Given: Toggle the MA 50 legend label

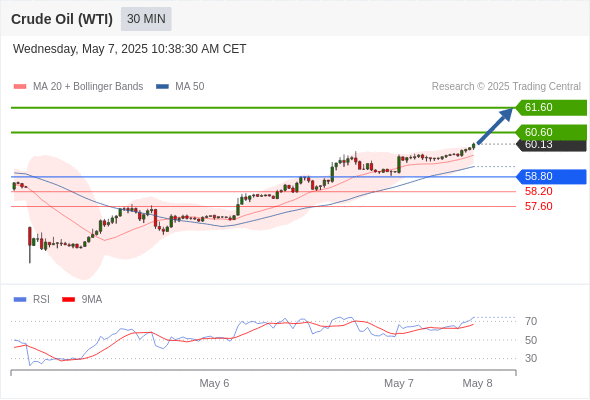Looking at the screenshot, I should pyautogui.click(x=190, y=87).
